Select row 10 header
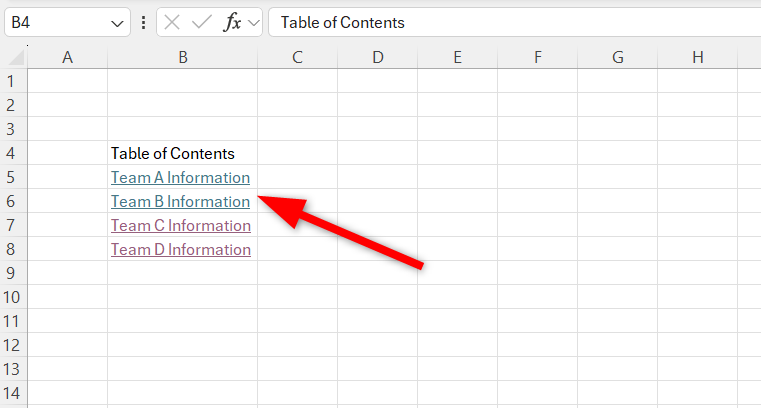The height and width of the screenshot is (408, 761). click(13, 298)
